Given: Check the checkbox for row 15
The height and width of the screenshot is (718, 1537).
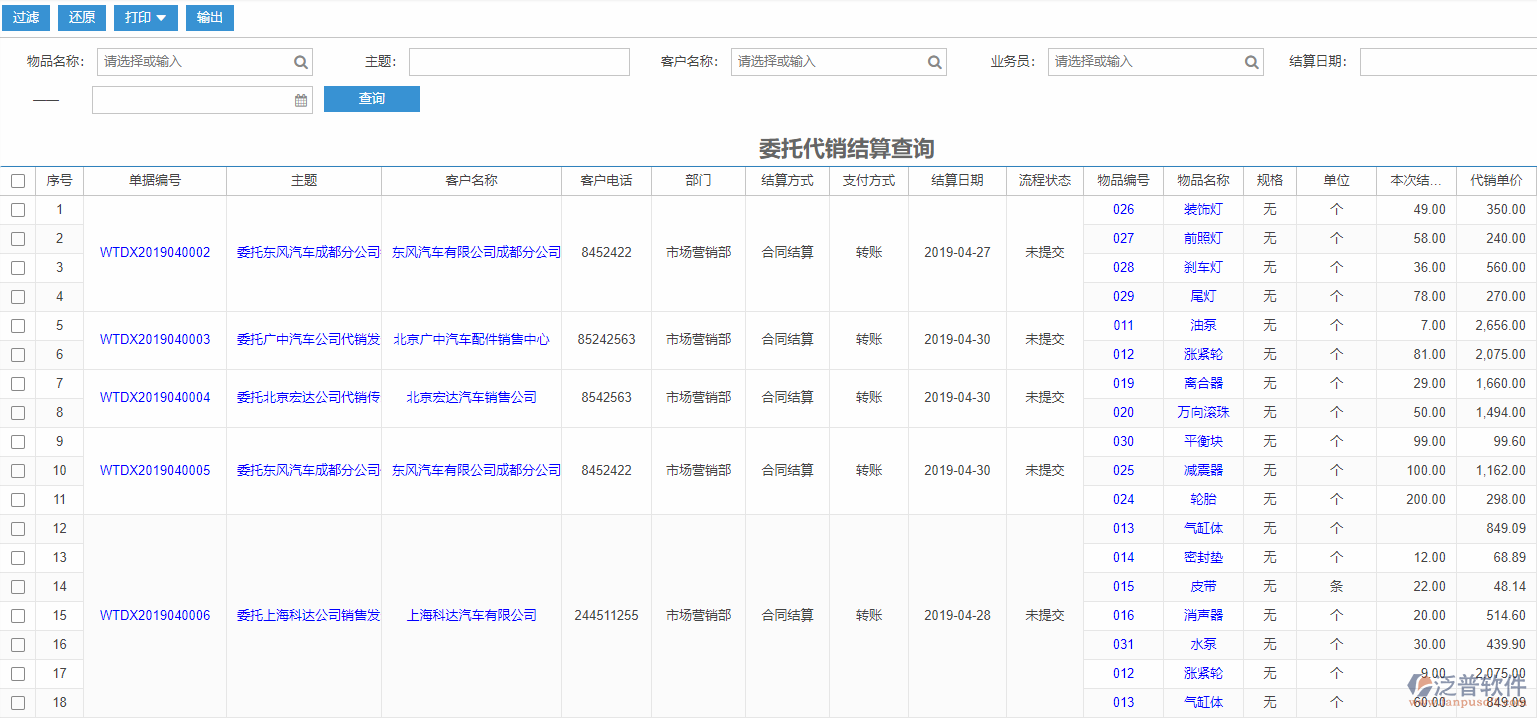Looking at the screenshot, I should (x=17, y=615).
